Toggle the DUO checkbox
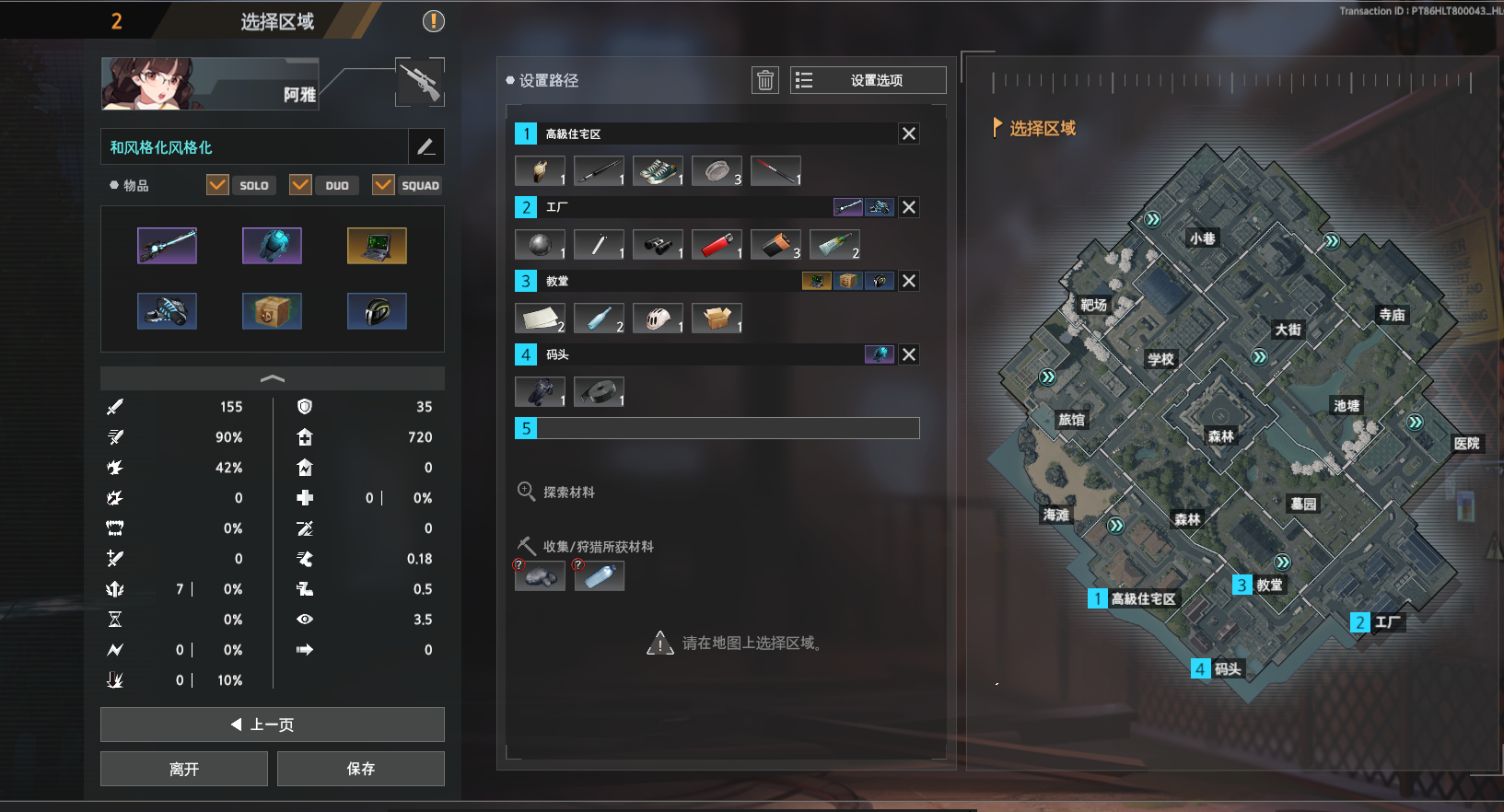 point(300,185)
